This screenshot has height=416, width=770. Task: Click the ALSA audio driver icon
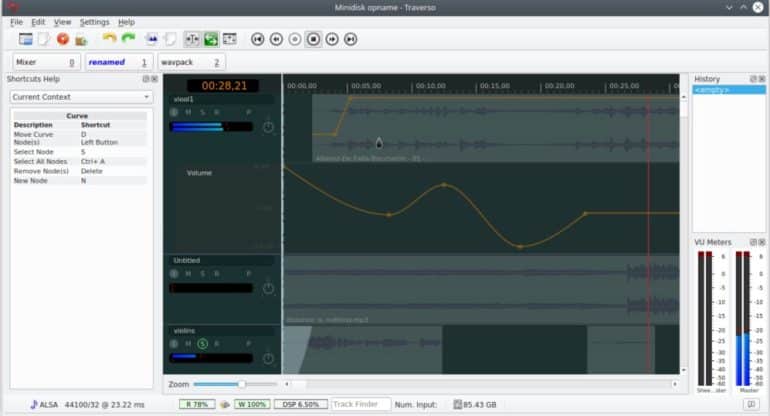[x=35, y=404]
